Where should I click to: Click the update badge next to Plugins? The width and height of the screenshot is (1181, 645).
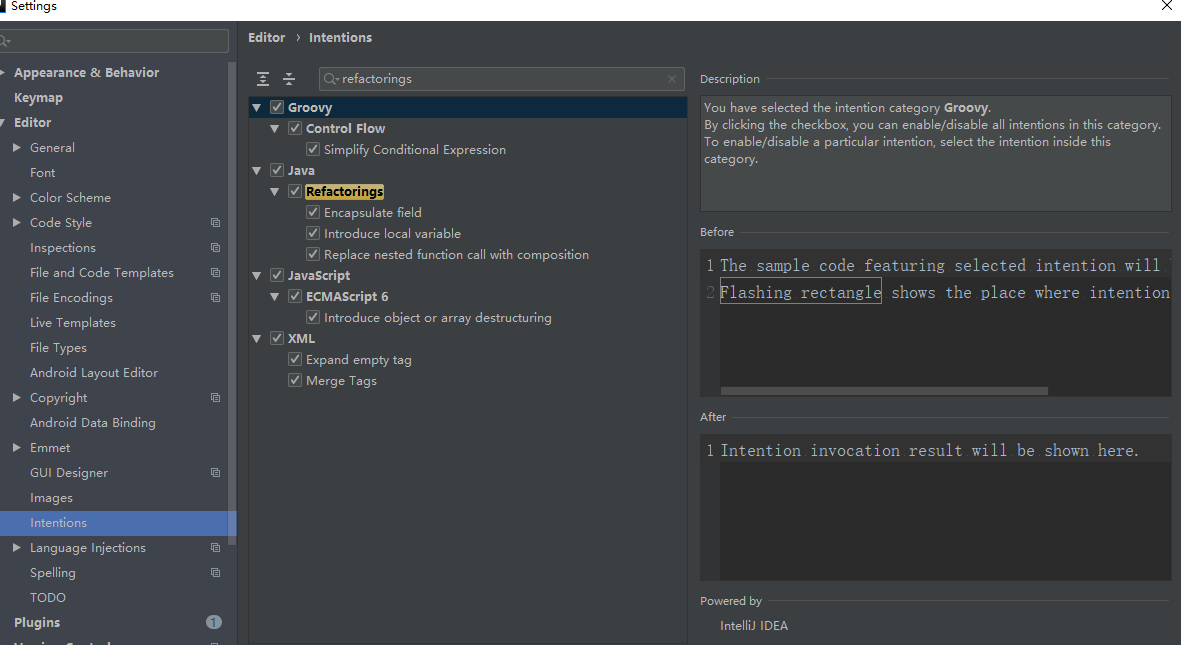[213, 622]
